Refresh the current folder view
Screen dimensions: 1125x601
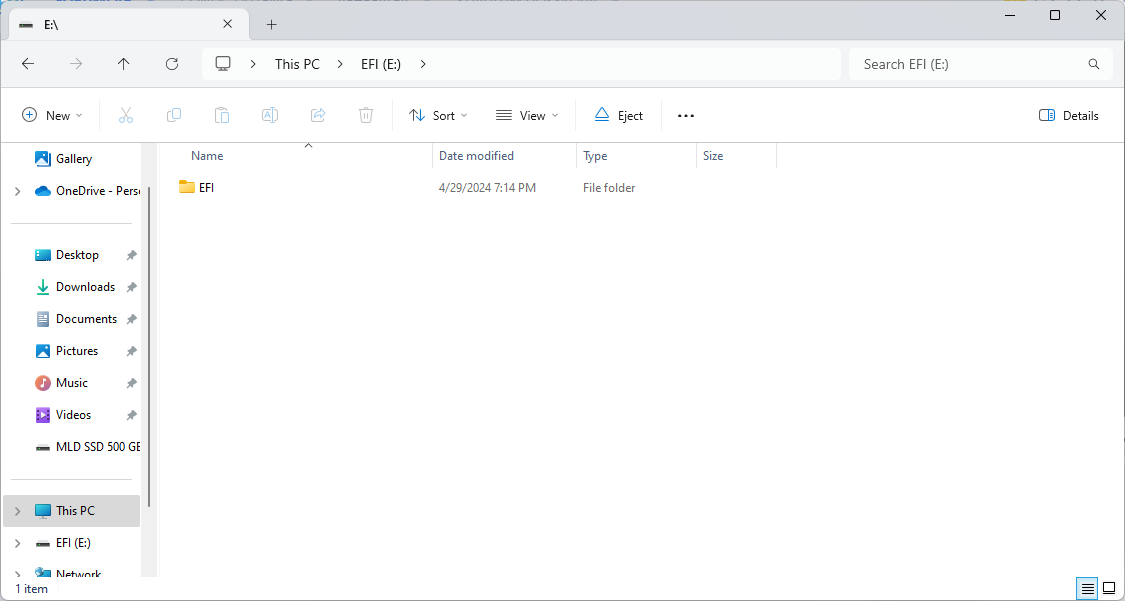click(x=172, y=64)
